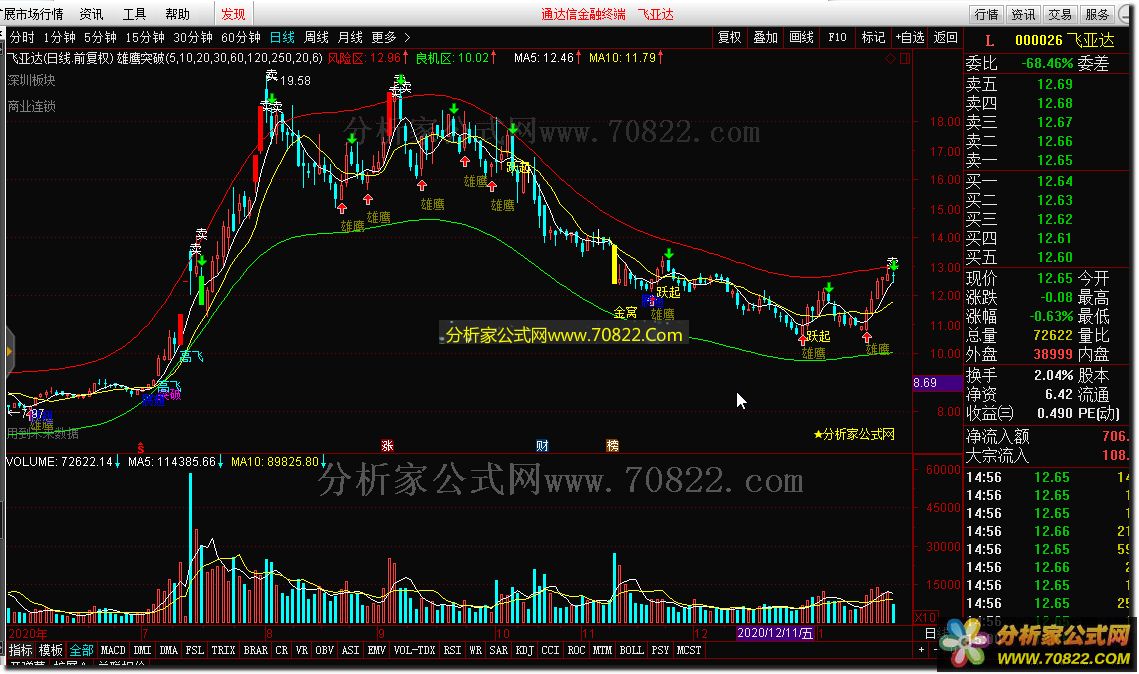Image resolution: width=1139 pixels, height=674 pixels.
Task: Click the 委比 -68.46% value
Action: point(1047,64)
